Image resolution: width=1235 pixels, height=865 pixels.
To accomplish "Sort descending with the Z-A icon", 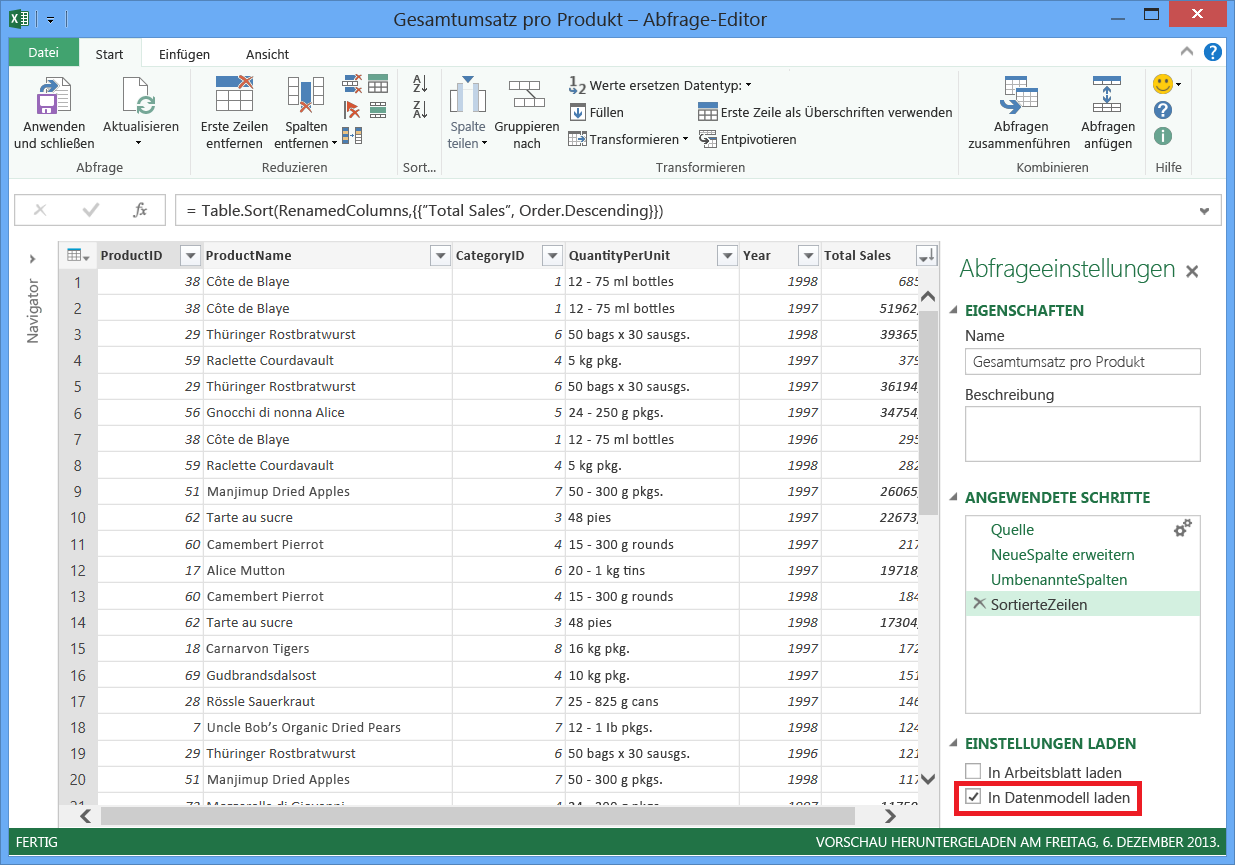I will (420, 110).
